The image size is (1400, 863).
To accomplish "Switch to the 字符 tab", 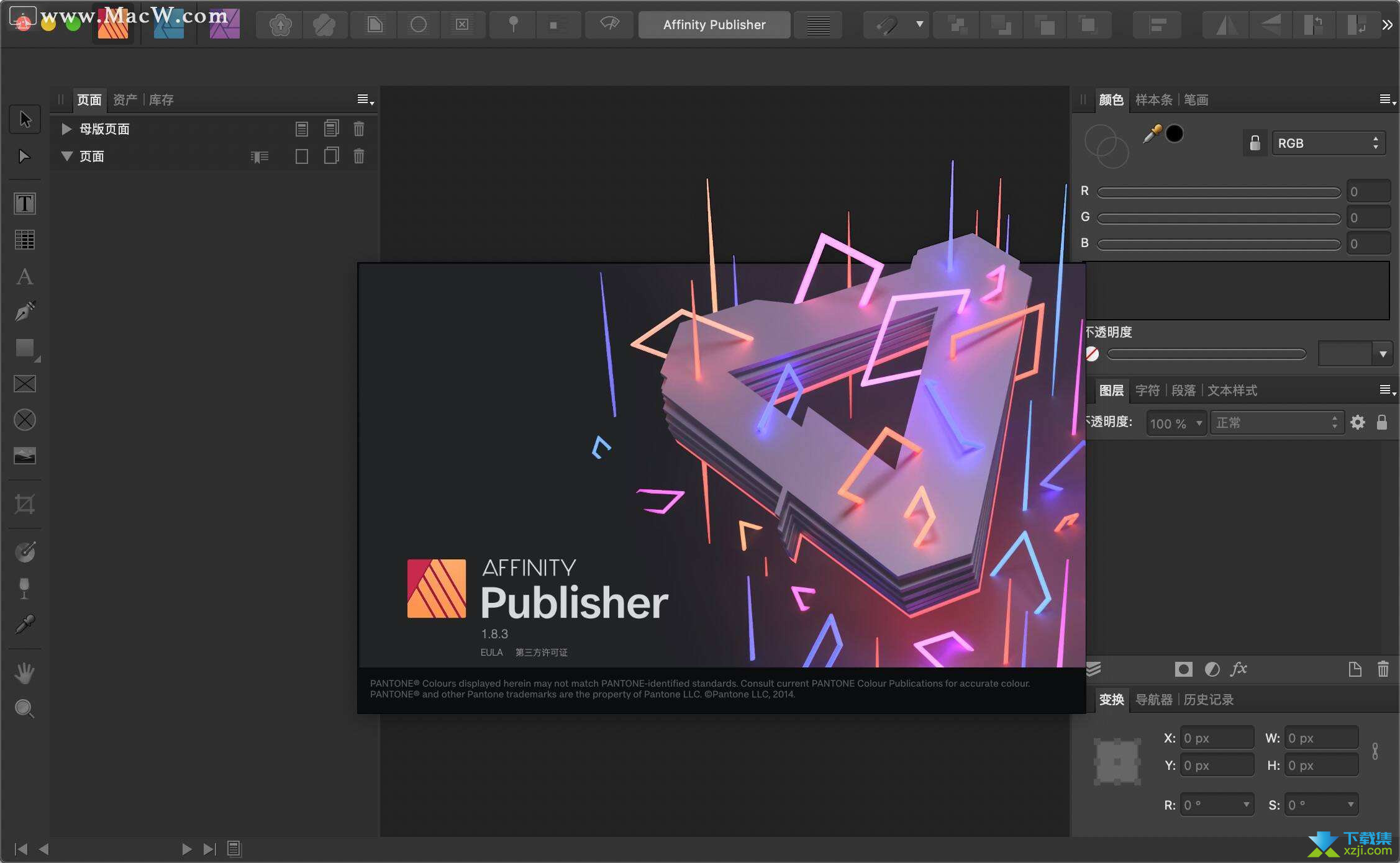I will pyautogui.click(x=1147, y=390).
